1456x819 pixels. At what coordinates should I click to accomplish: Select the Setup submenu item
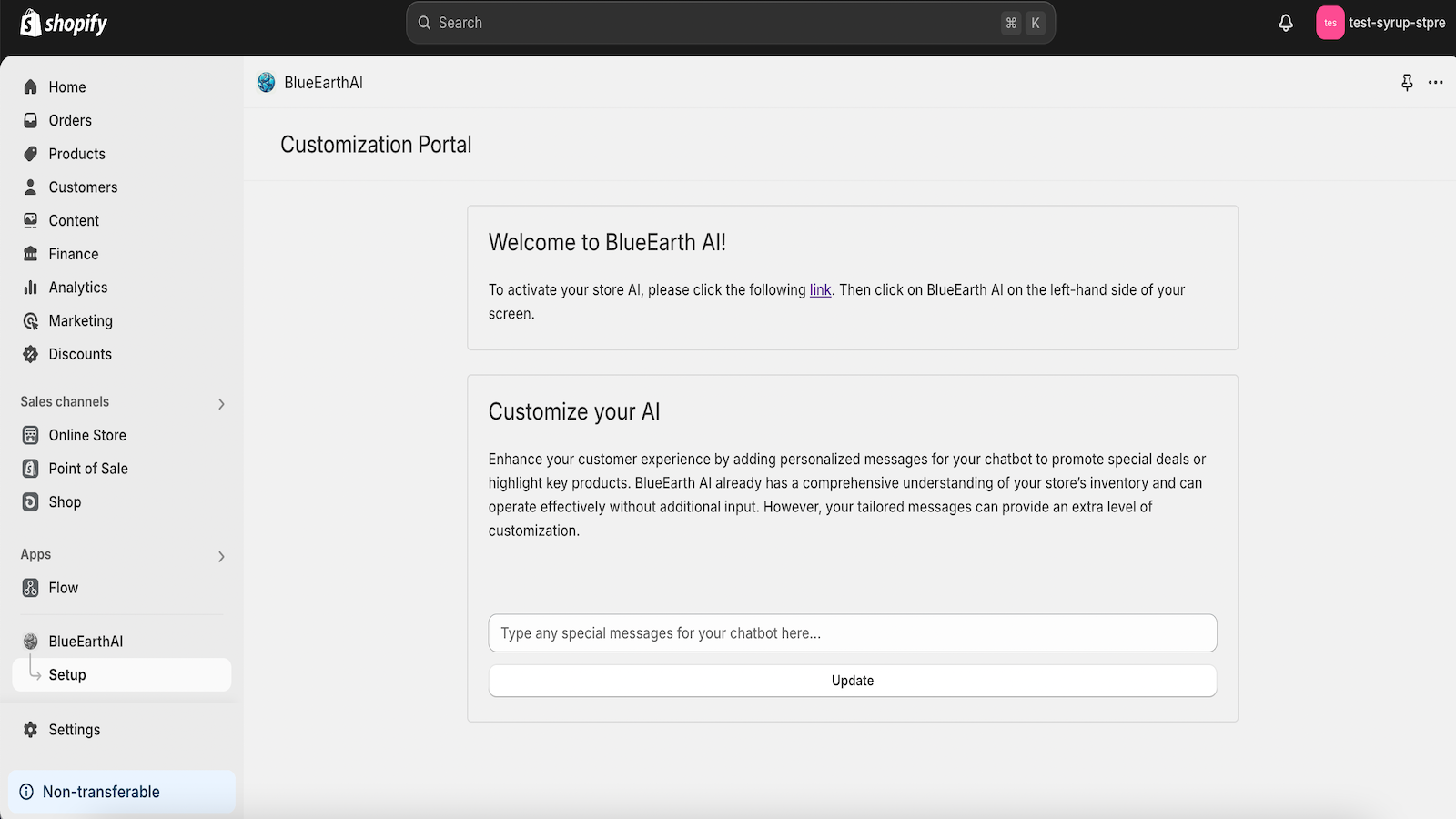tap(122, 674)
